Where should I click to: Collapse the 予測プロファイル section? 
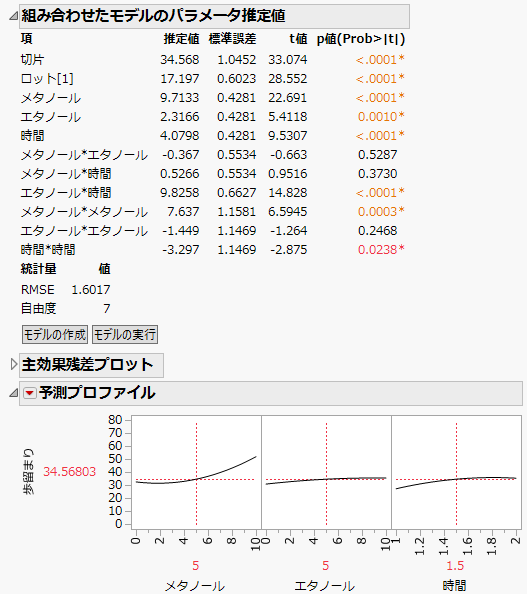click(13, 393)
